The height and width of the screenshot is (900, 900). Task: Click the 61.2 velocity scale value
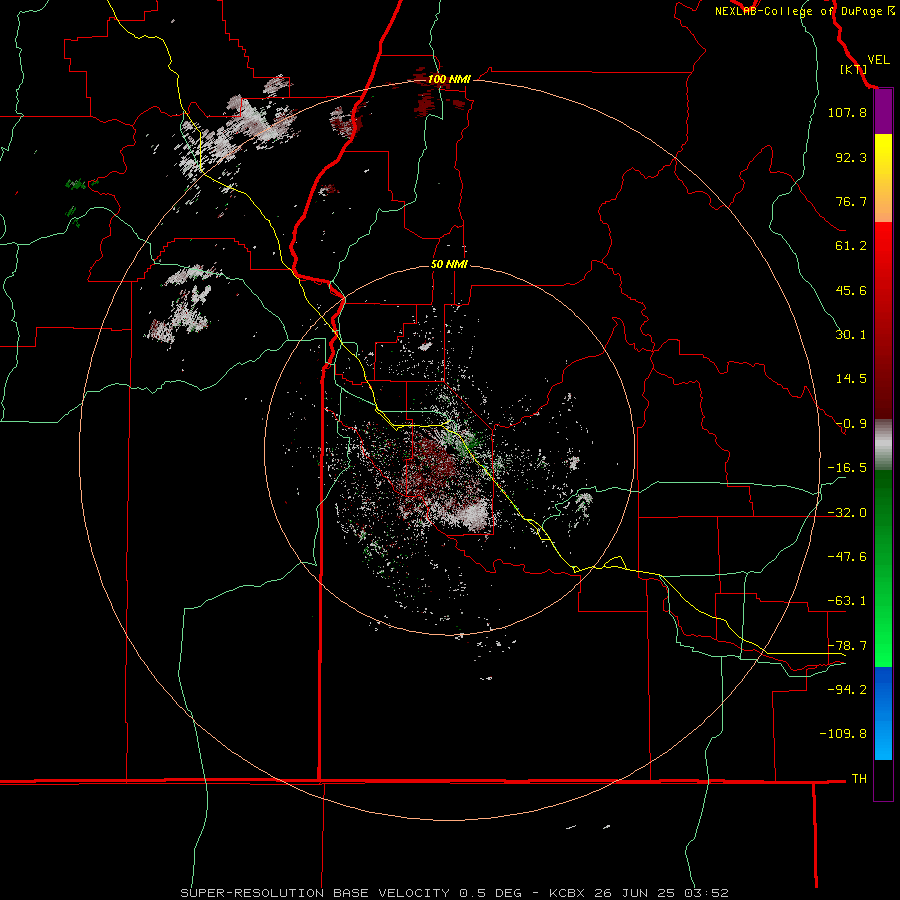coord(851,246)
